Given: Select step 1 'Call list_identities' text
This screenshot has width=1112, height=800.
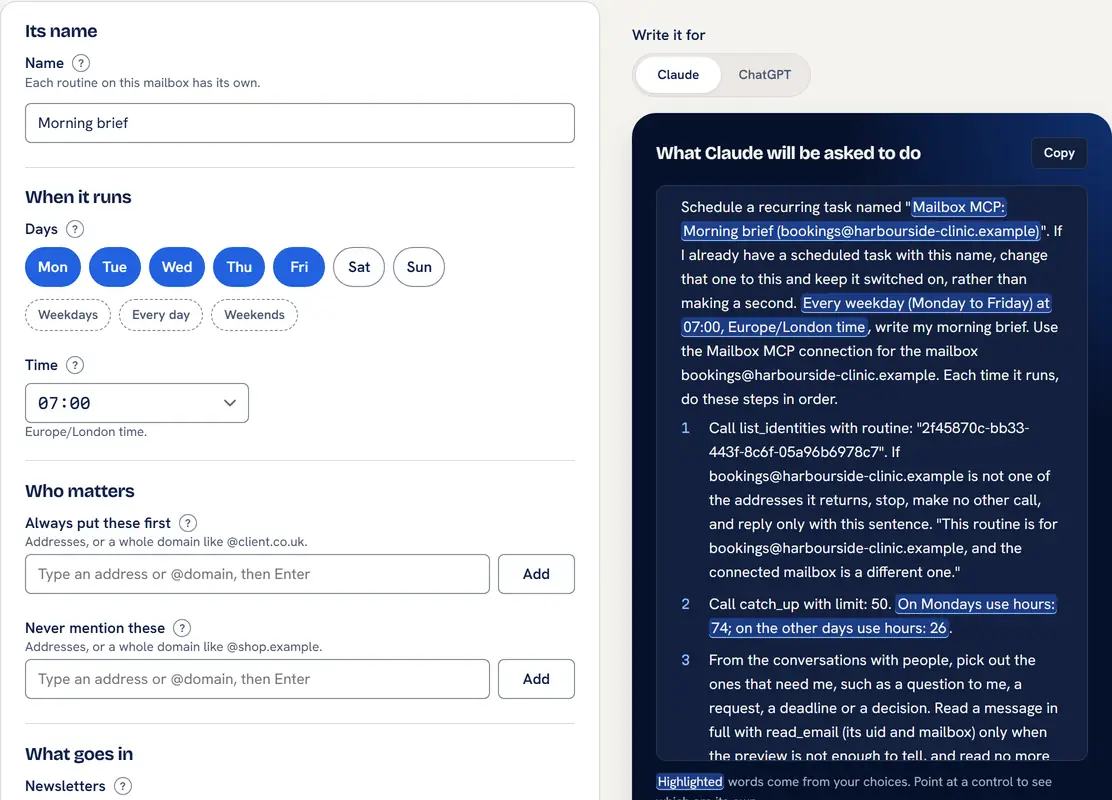Looking at the screenshot, I should coord(775,428).
